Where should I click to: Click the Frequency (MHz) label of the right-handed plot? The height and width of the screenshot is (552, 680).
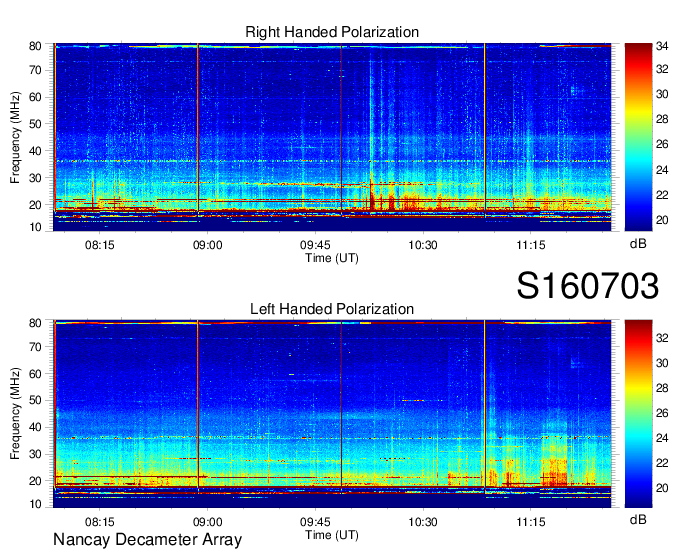[15, 137]
